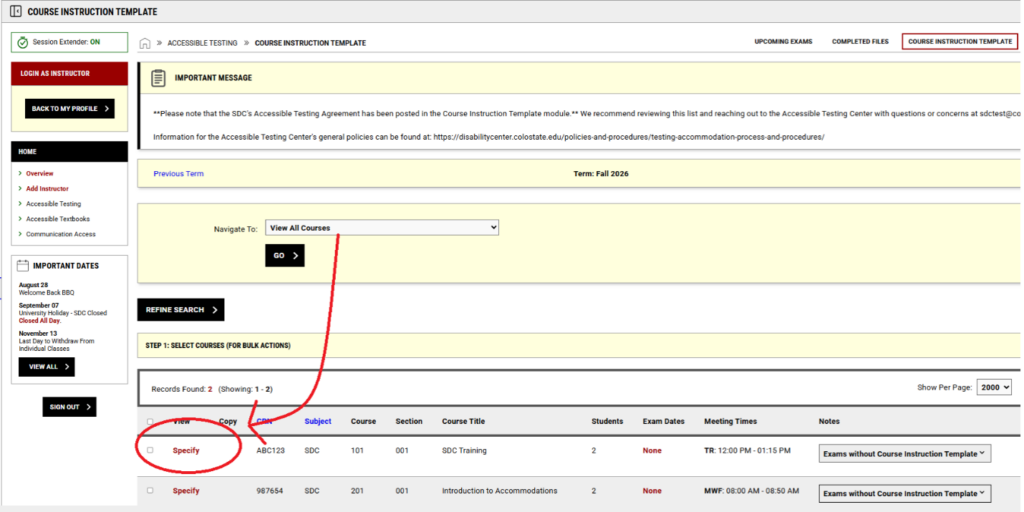Viewport: 1024px width, 512px height.
Task: Open Add Instructor in the Home menu
Action: pos(47,189)
